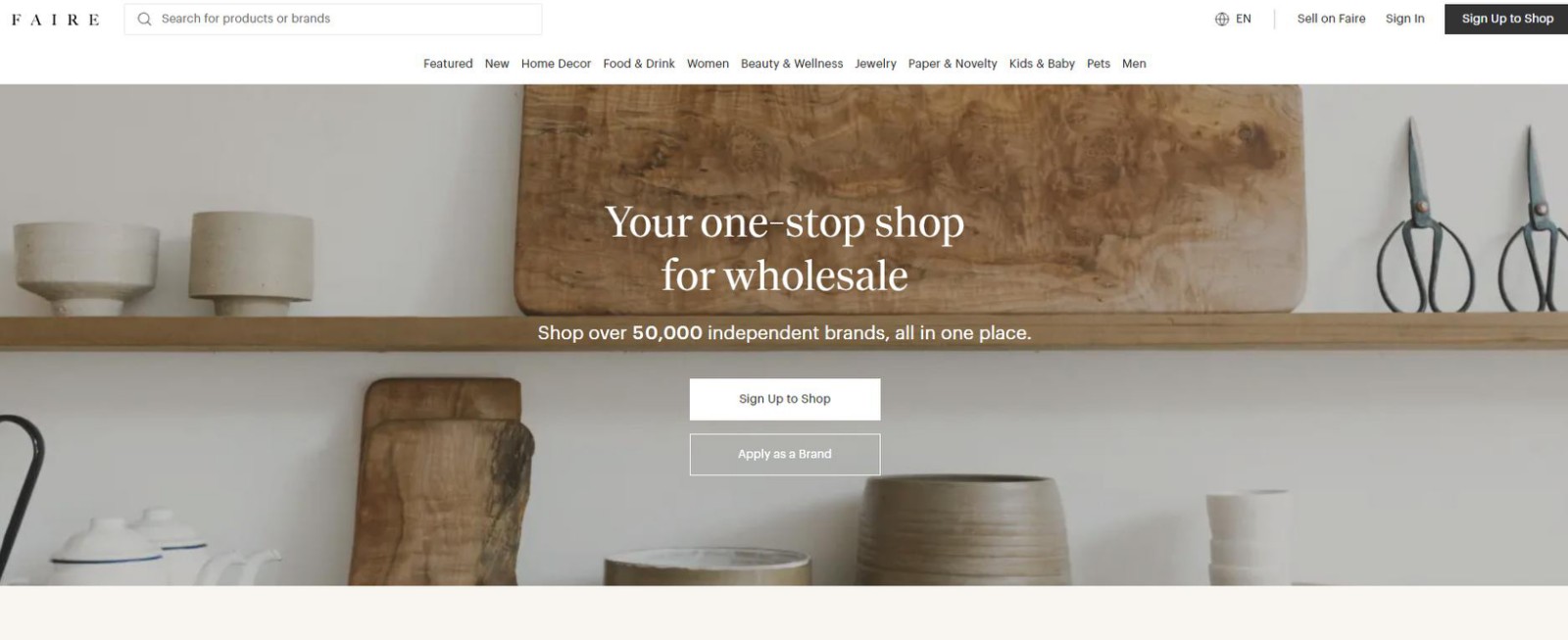
Task: Click the Sell on Faire link
Action: (1331, 19)
